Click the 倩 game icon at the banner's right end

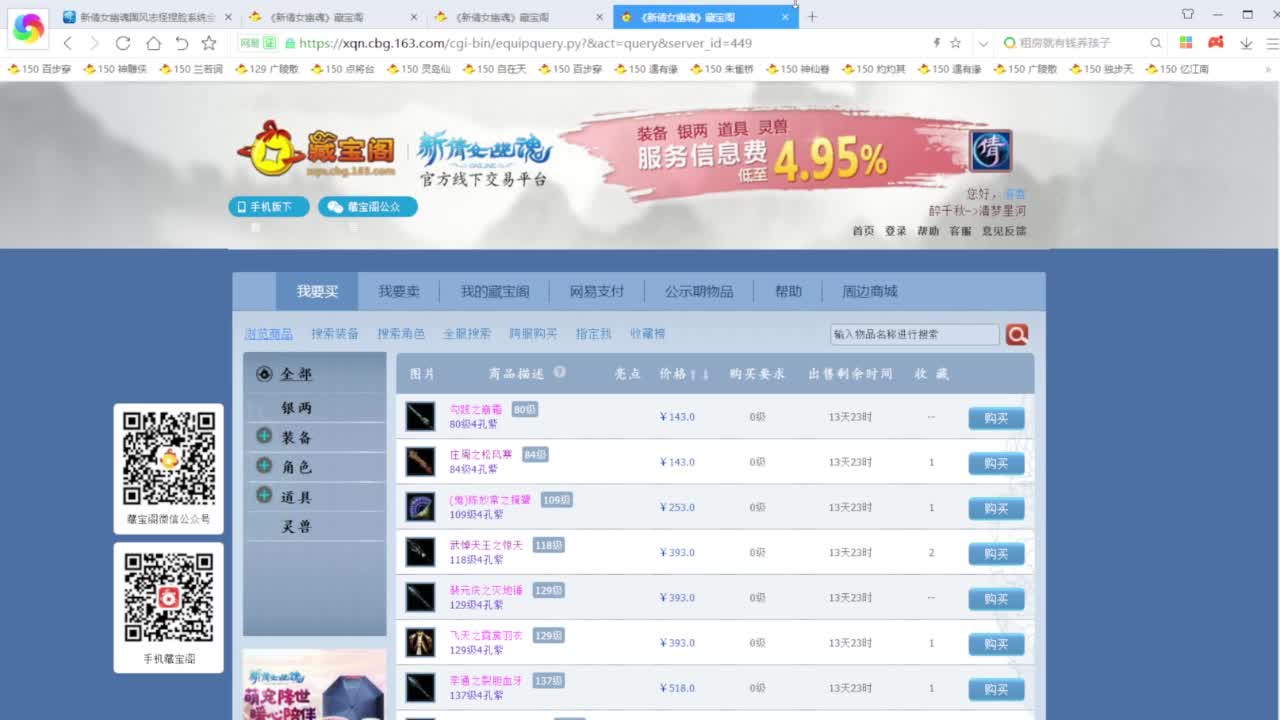pos(990,151)
